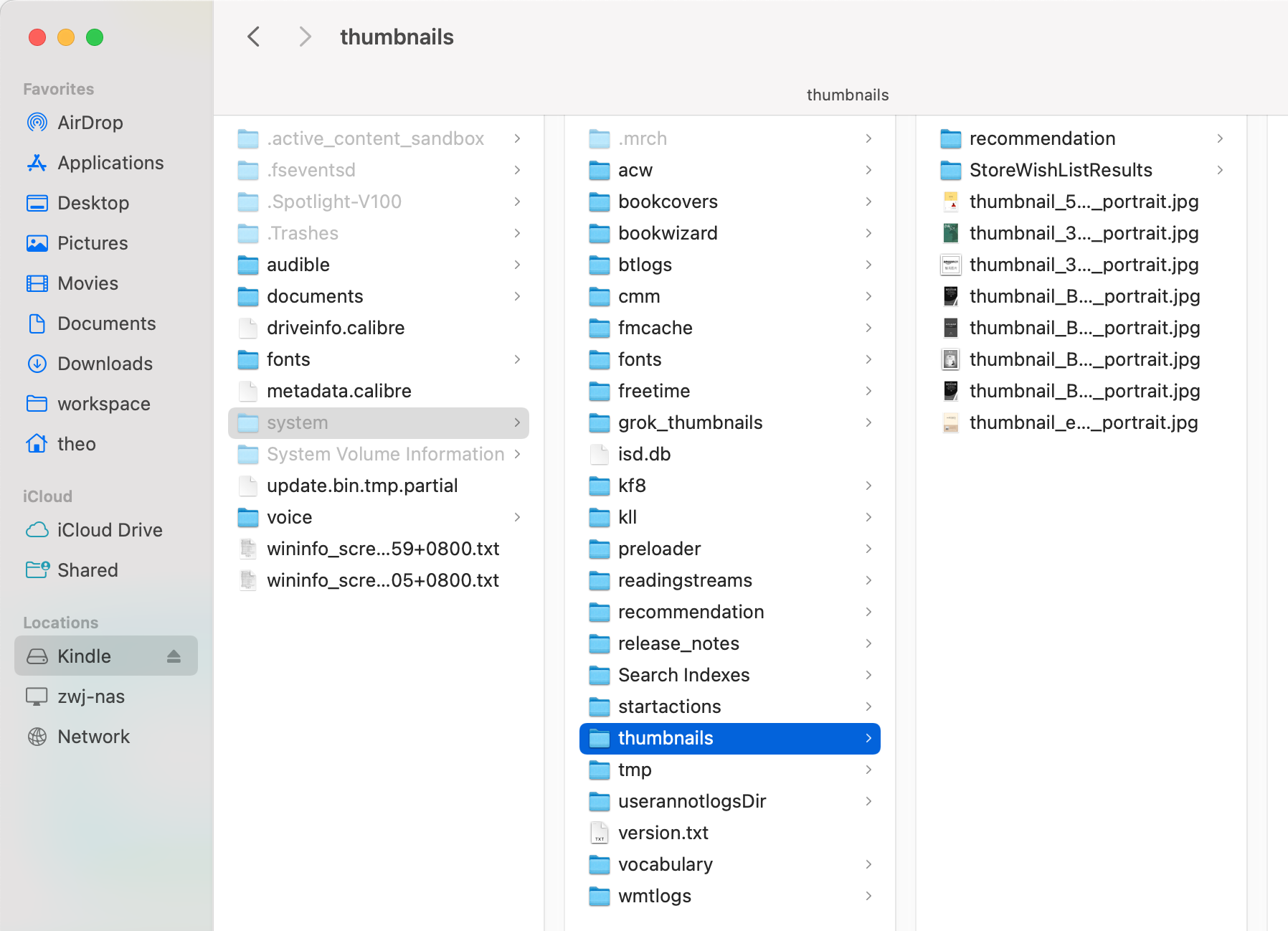Select the version.txt file
The height and width of the screenshot is (931, 1288).
click(663, 833)
